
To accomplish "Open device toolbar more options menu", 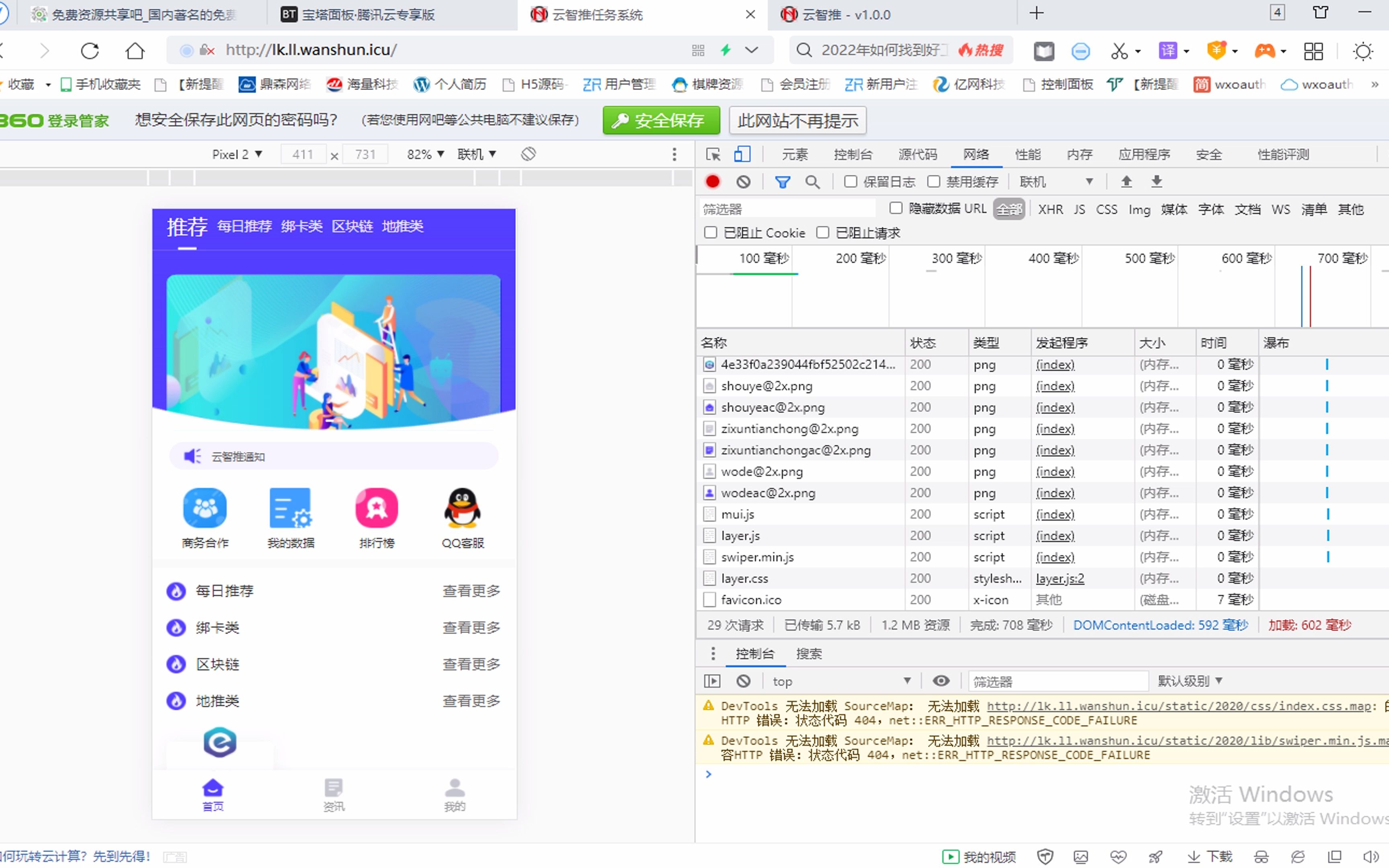I will pyautogui.click(x=674, y=154).
